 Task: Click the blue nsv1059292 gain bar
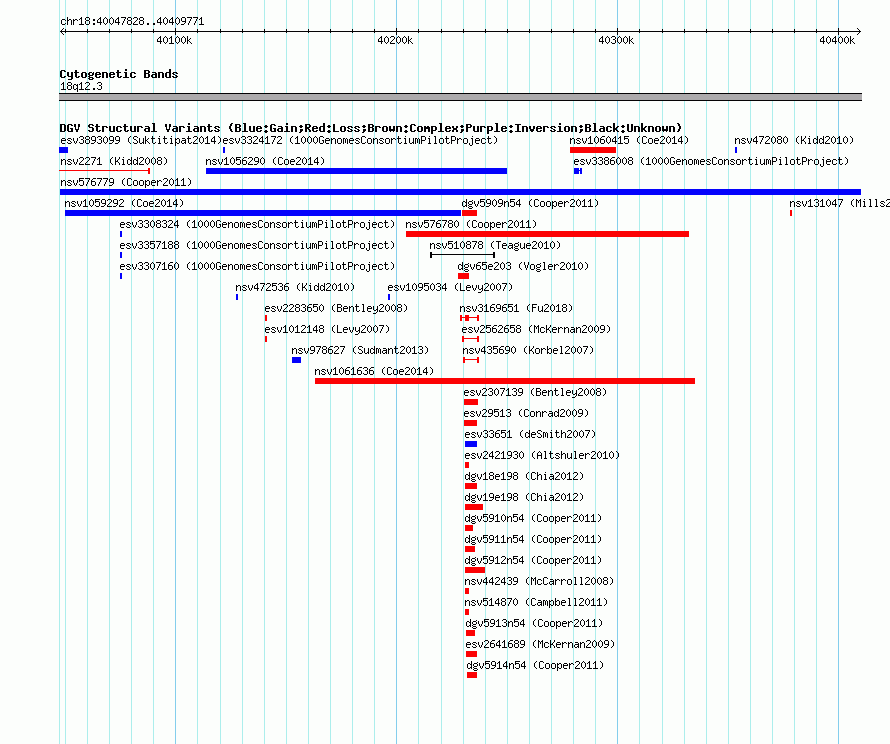coord(263,213)
